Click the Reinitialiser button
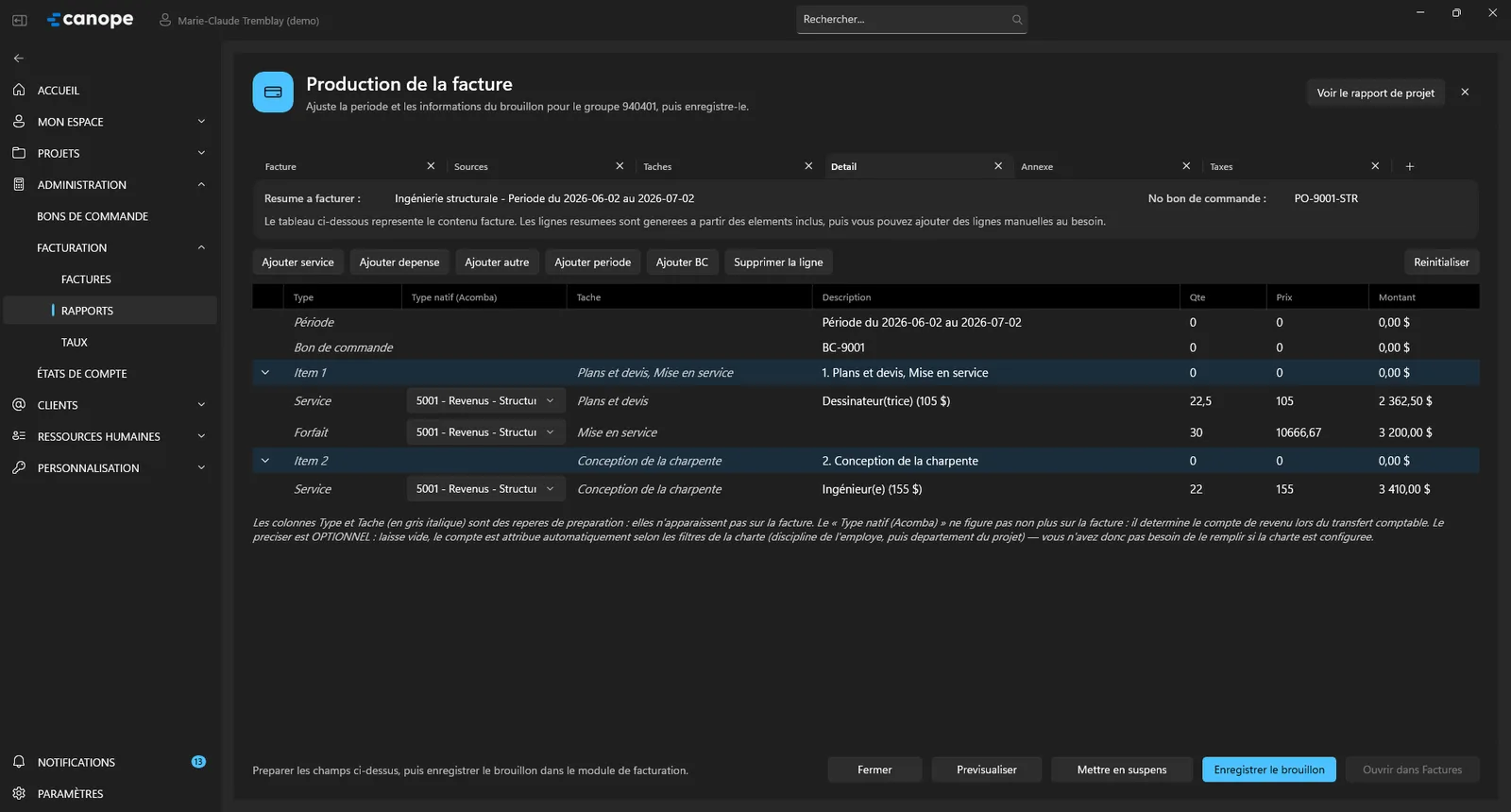 pos(1441,262)
